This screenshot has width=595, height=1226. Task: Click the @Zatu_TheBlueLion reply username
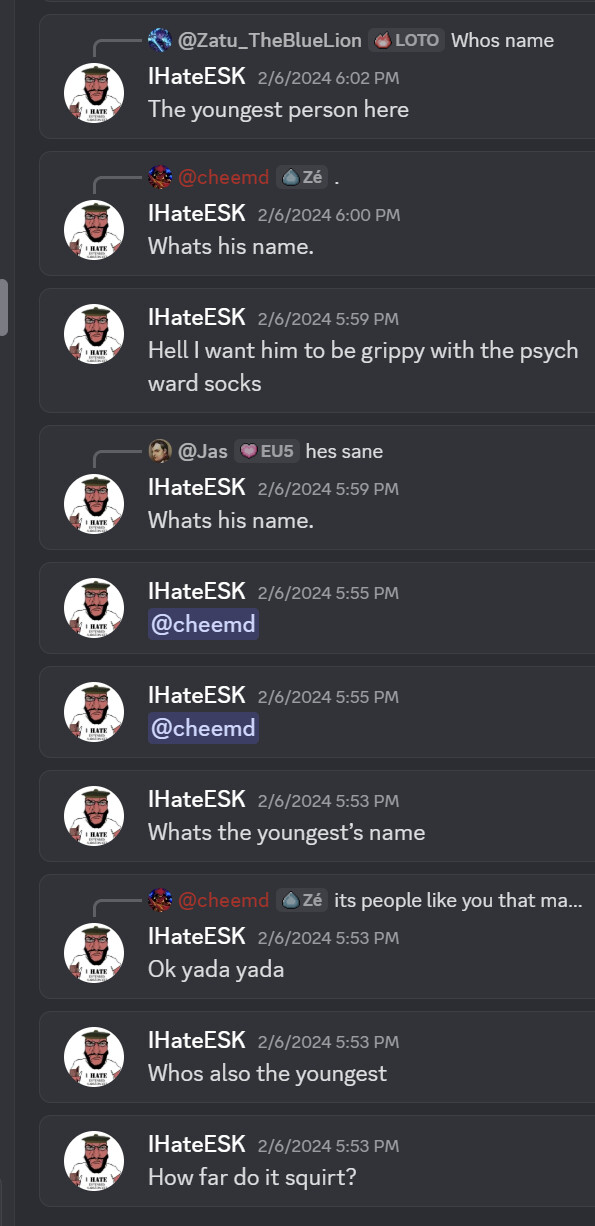click(270, 40)
